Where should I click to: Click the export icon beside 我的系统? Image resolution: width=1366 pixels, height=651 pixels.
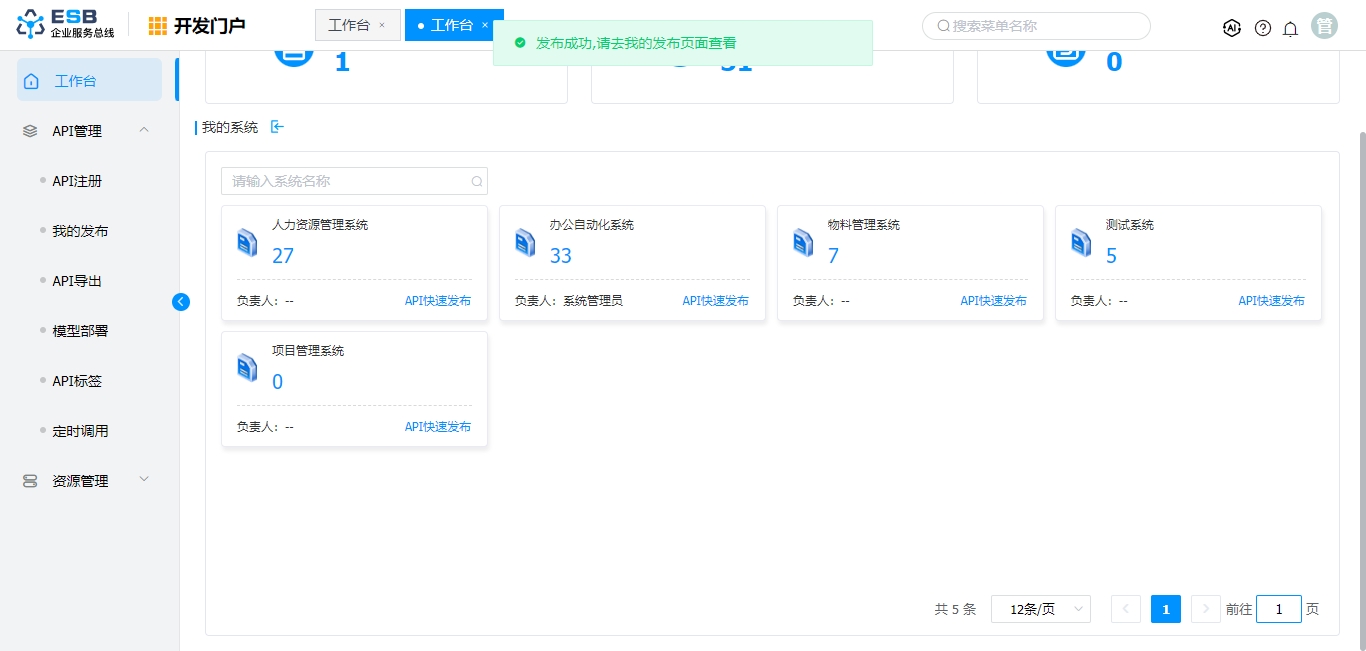[278, 127]
